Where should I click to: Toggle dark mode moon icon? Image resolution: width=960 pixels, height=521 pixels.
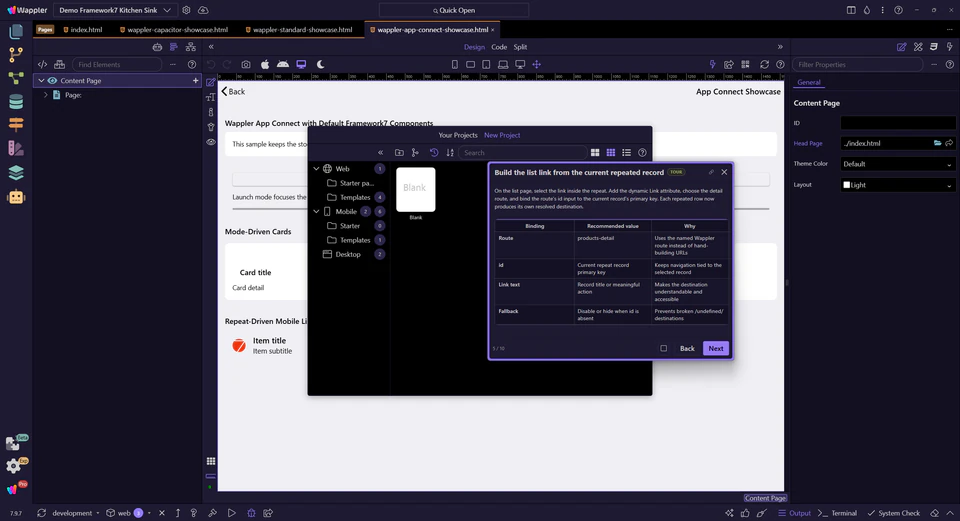click(320, 64)
